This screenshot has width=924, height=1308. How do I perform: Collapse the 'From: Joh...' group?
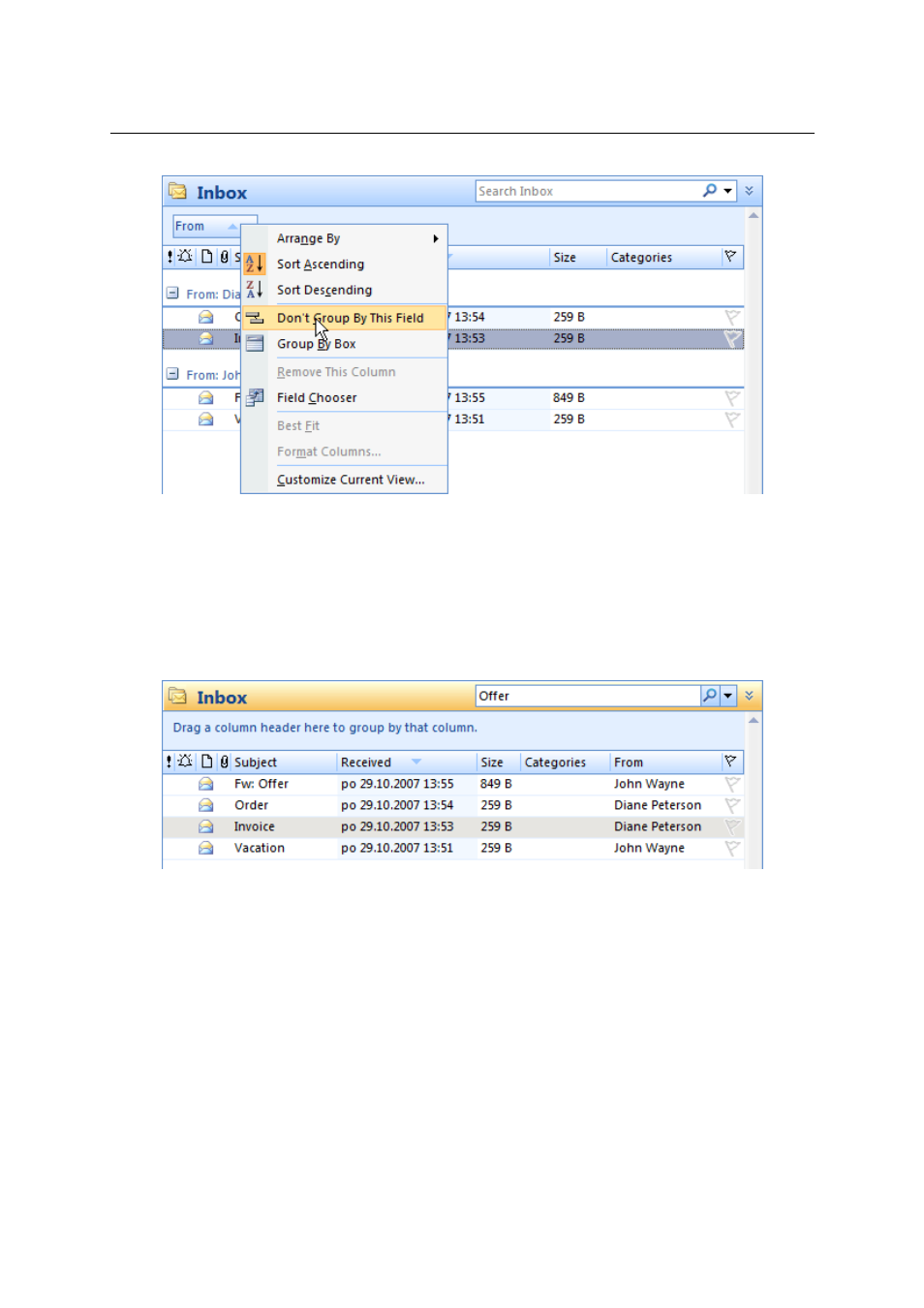(x=172, y=373)
